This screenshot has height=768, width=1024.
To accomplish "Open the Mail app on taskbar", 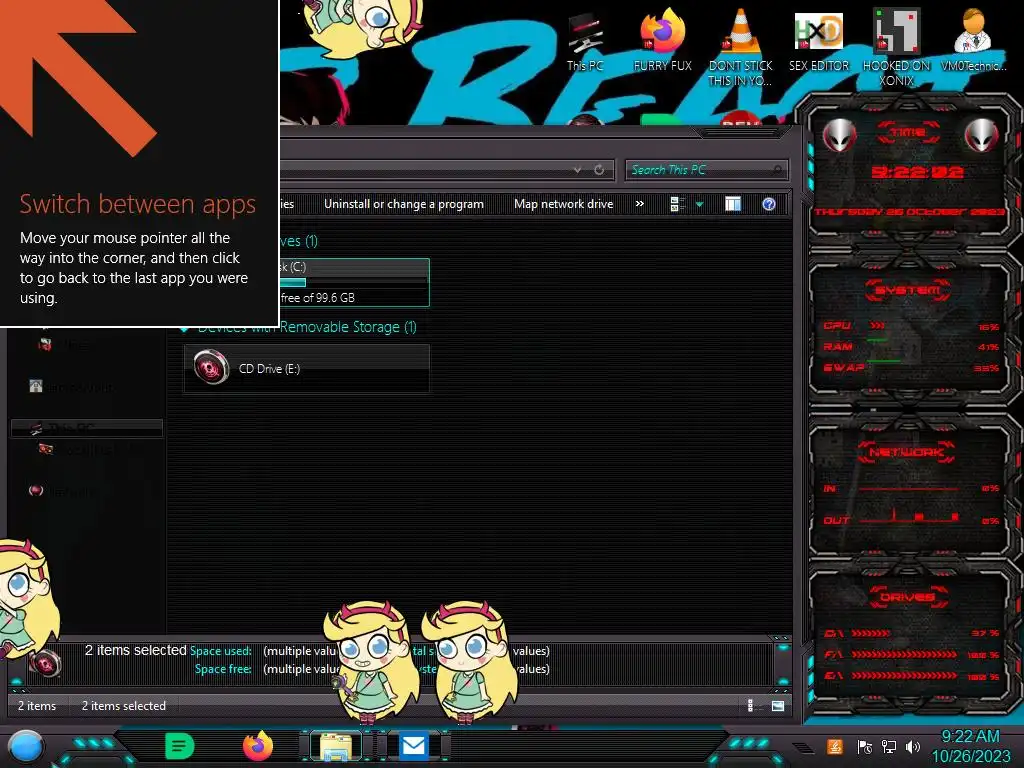I will [x=413, y=746].
